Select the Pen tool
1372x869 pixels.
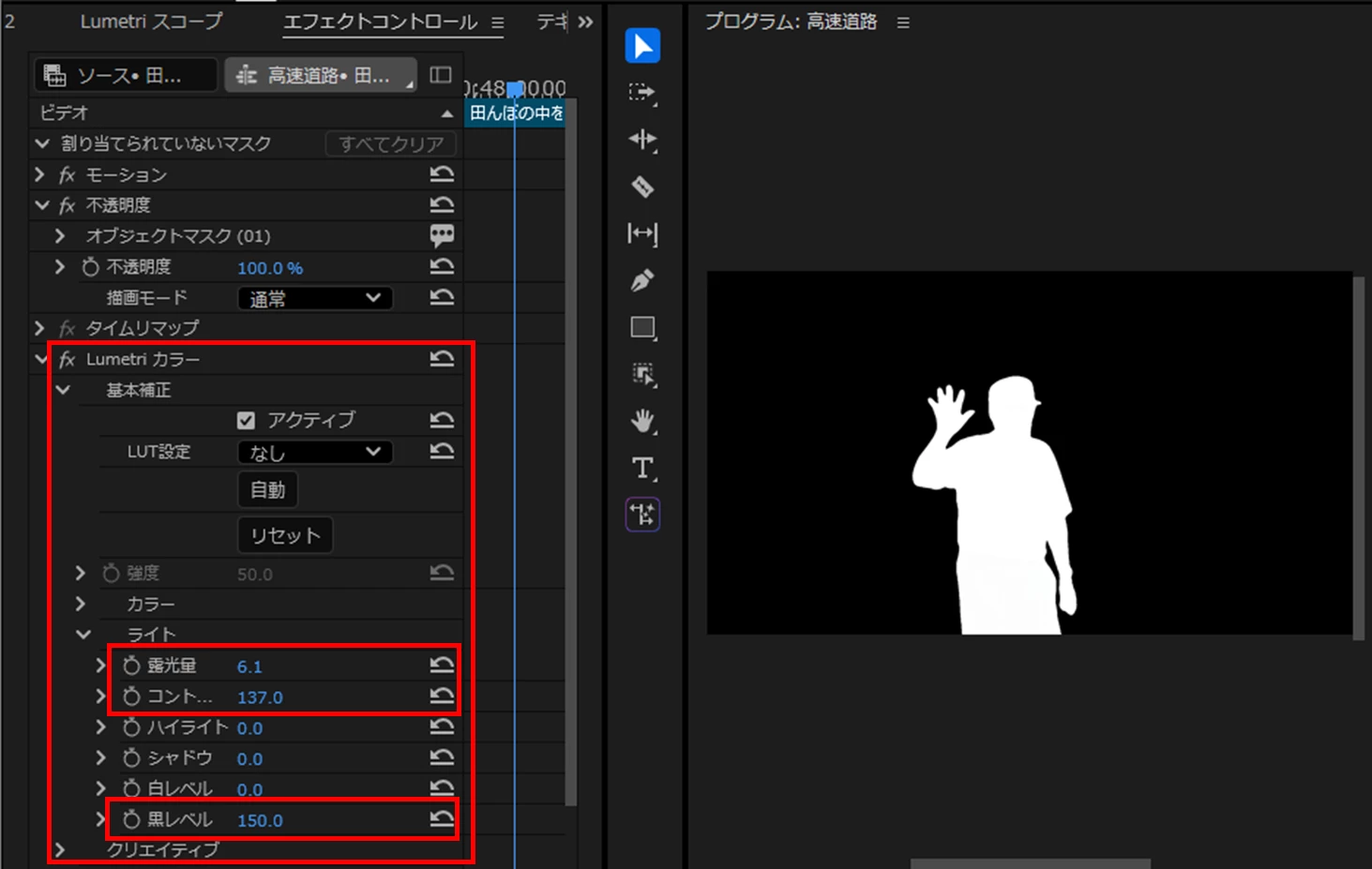point(642,280)
